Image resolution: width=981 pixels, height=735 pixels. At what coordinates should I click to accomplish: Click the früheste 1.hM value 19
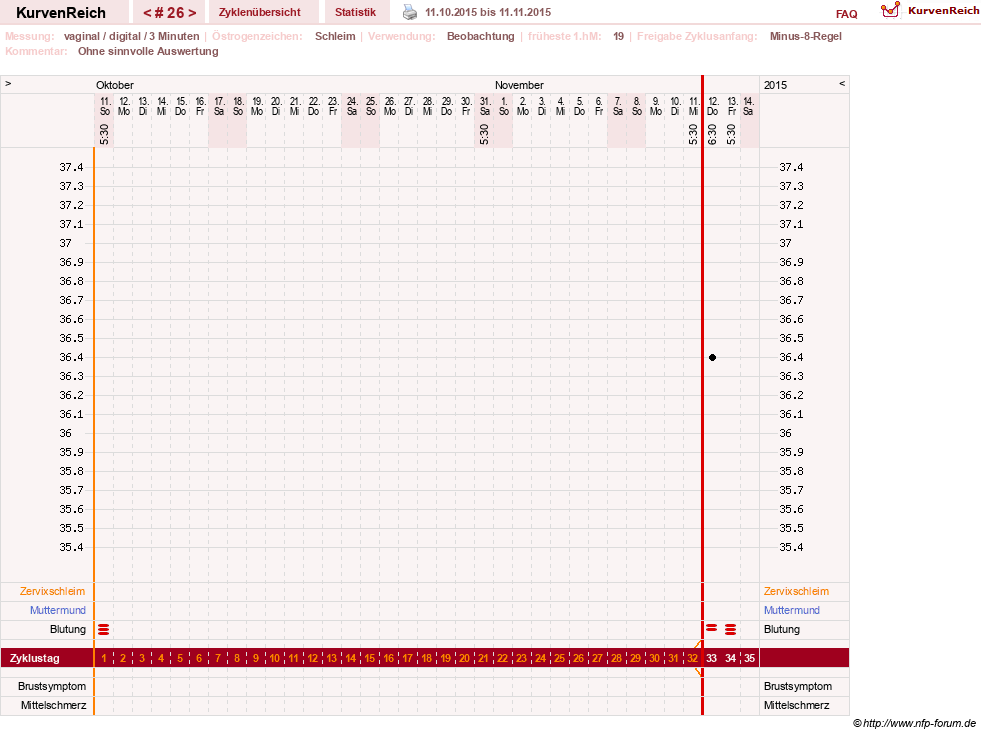(x=618, y=36)
